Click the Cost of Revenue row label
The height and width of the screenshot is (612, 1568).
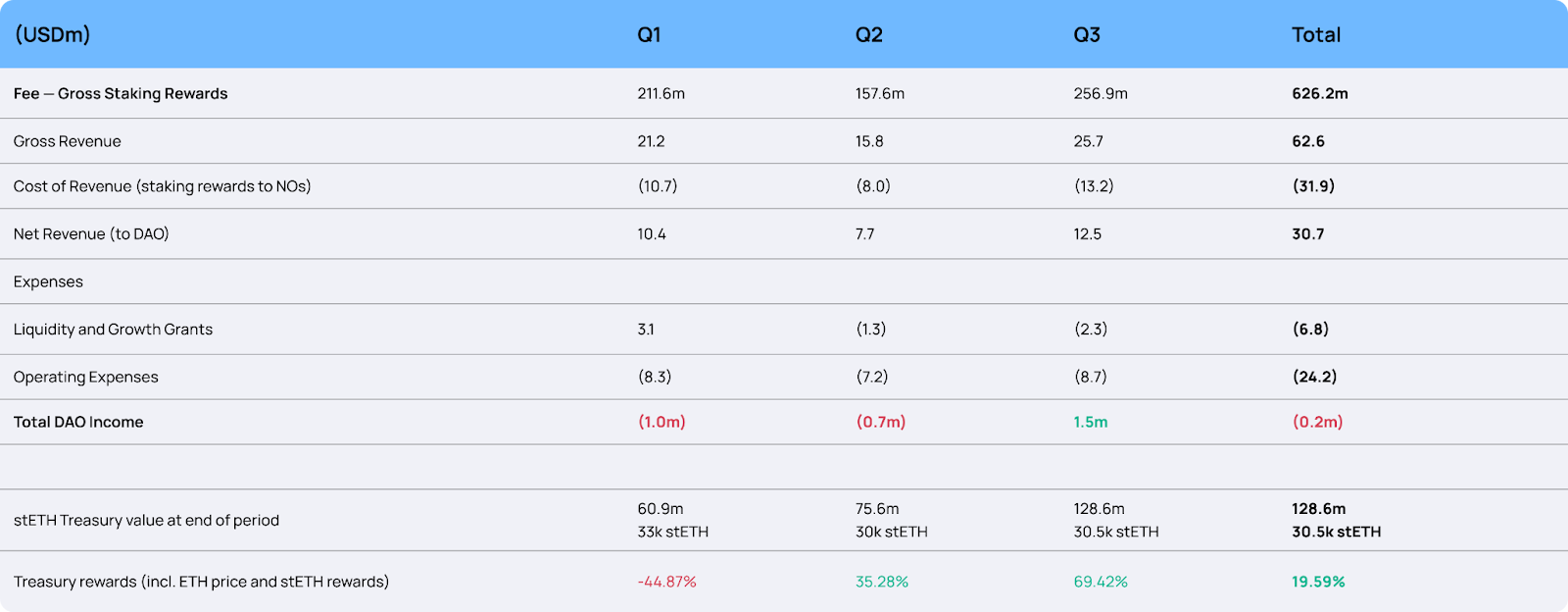tap(162, 186)
